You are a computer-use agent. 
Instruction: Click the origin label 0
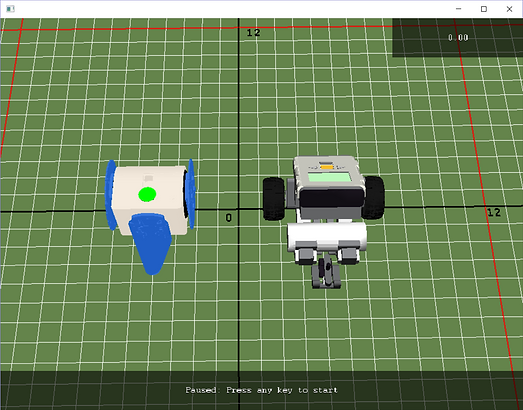tap(228, 218)
